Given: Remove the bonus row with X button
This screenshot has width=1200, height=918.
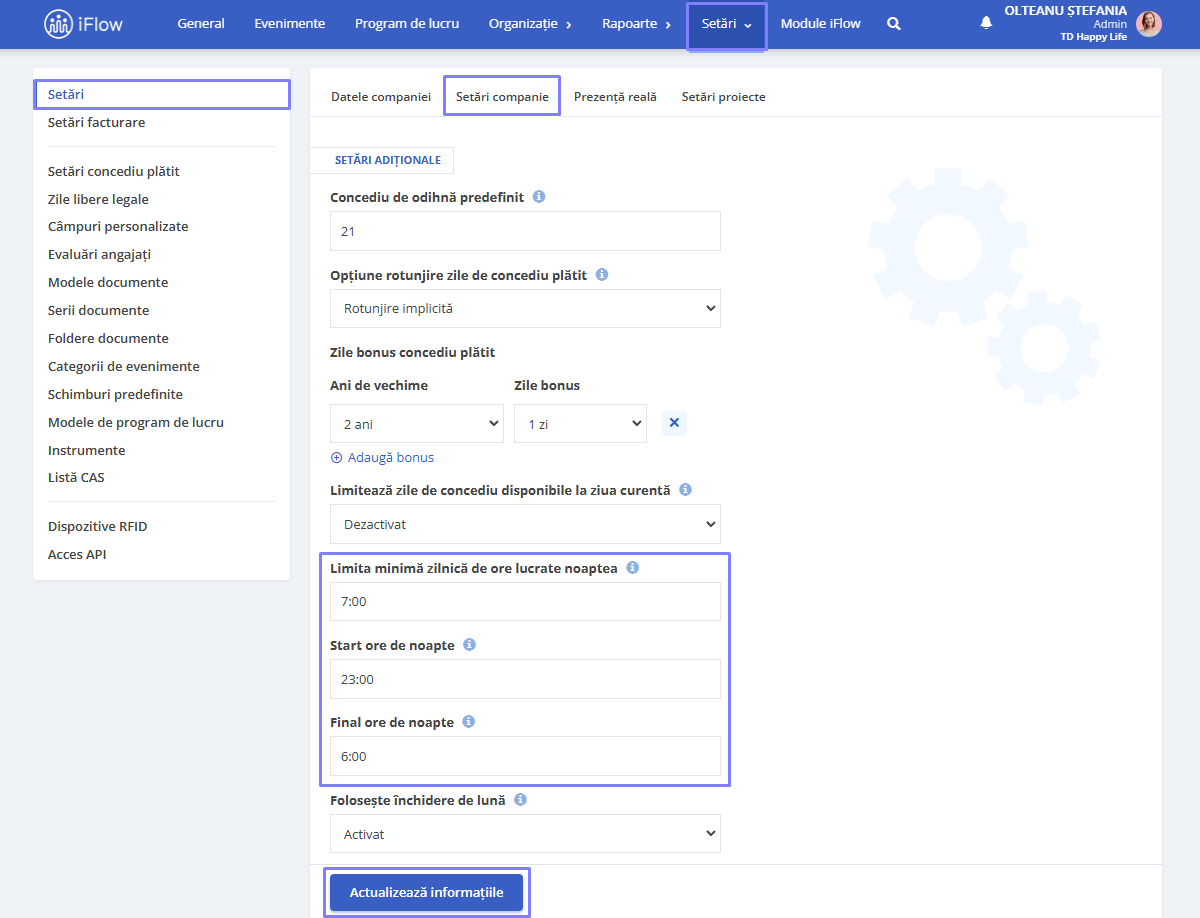Looking at the screenshot, I should click(674, 423).
